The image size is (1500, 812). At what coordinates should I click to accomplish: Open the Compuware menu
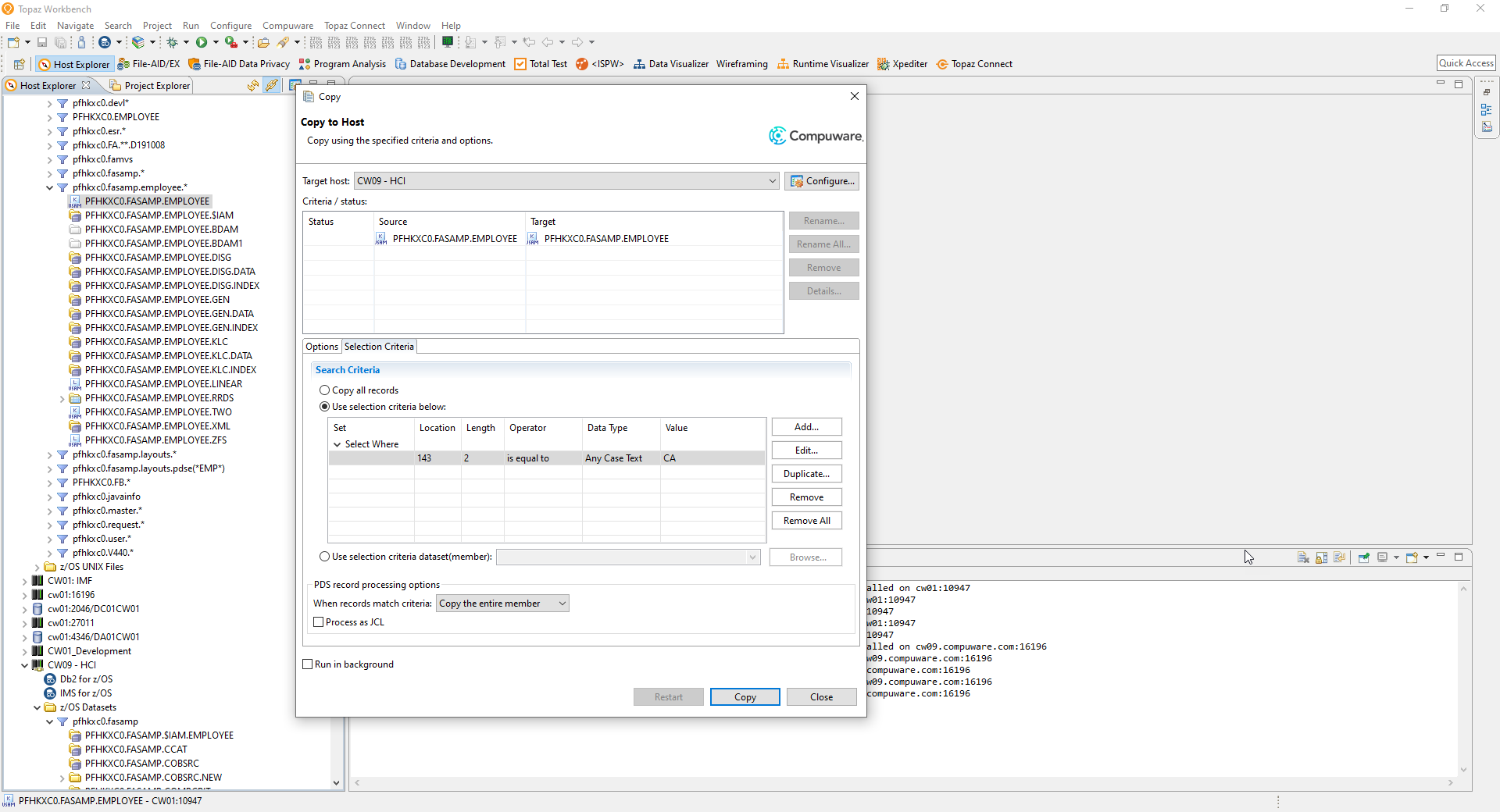point(287,25)
